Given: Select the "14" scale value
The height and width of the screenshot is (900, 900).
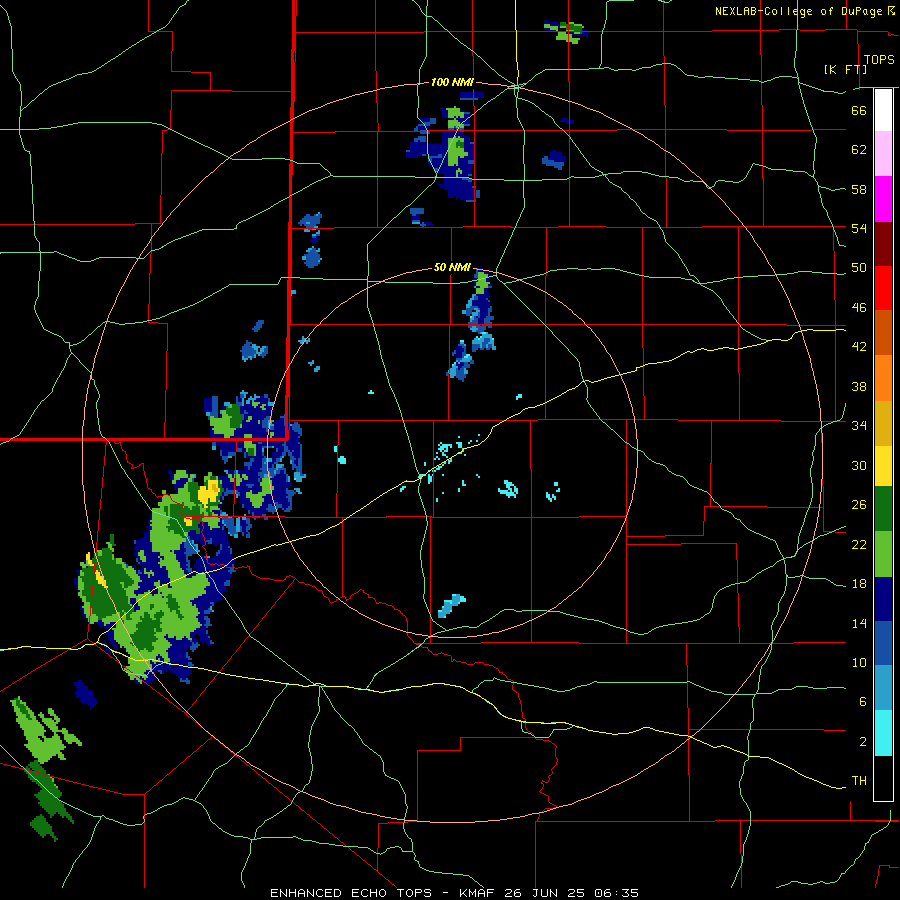Looking at the screenshot, I should (859, 623).
